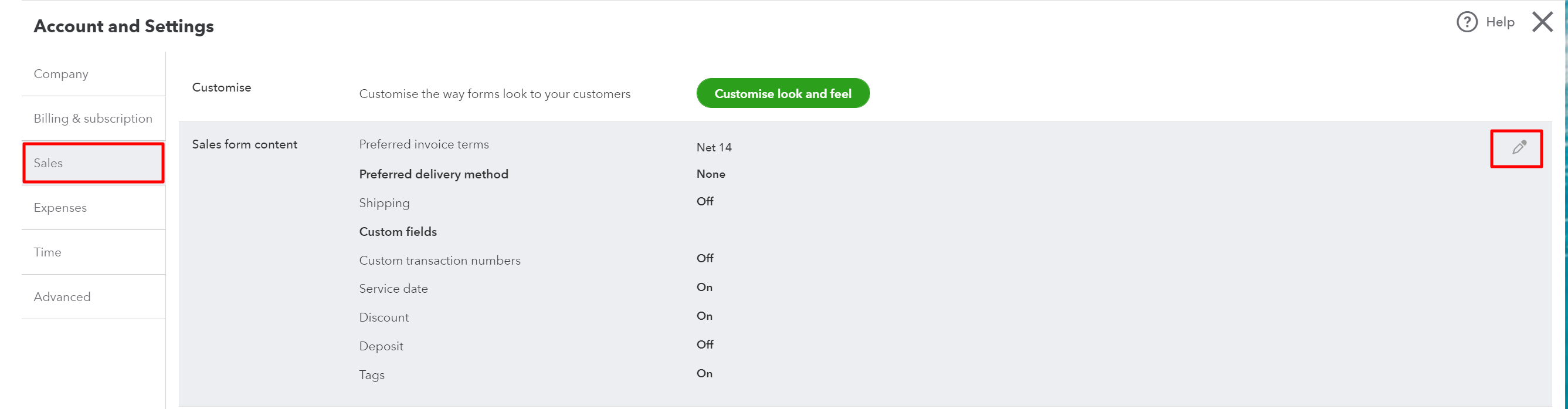Click the Preferred invoice terms Net 14 value

(714, 147)
